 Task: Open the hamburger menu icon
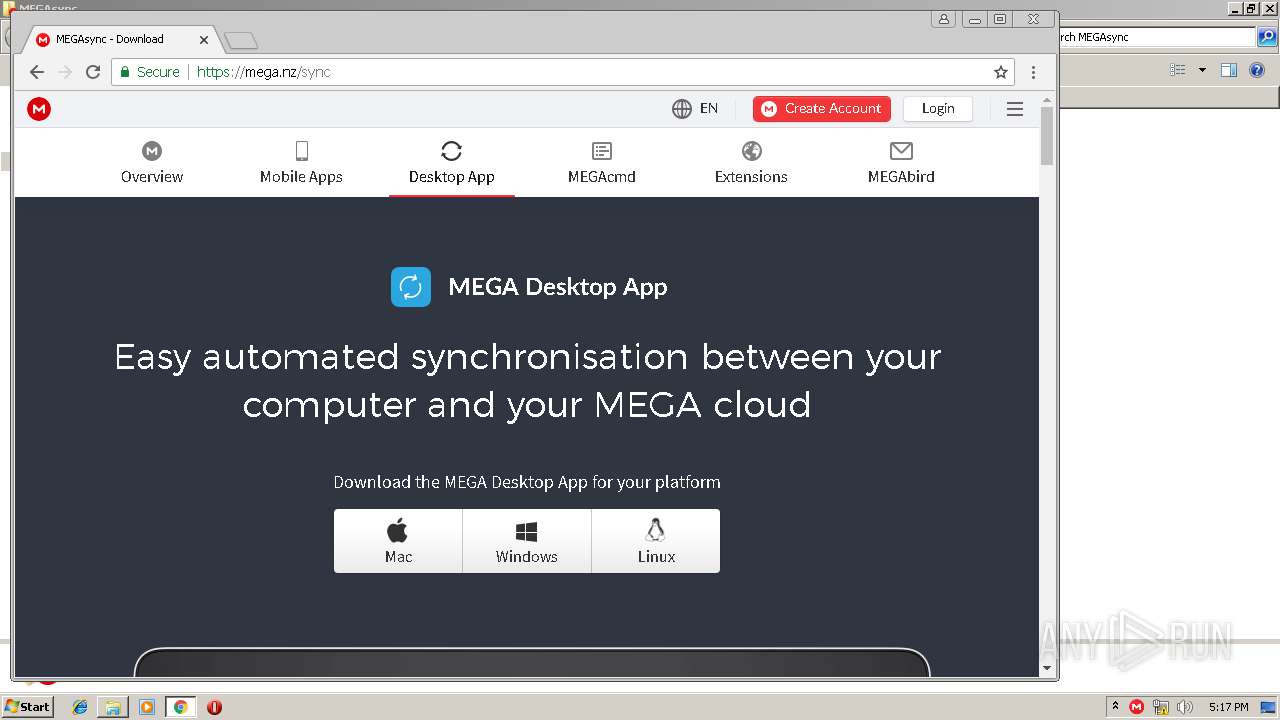coord(1015,109)
